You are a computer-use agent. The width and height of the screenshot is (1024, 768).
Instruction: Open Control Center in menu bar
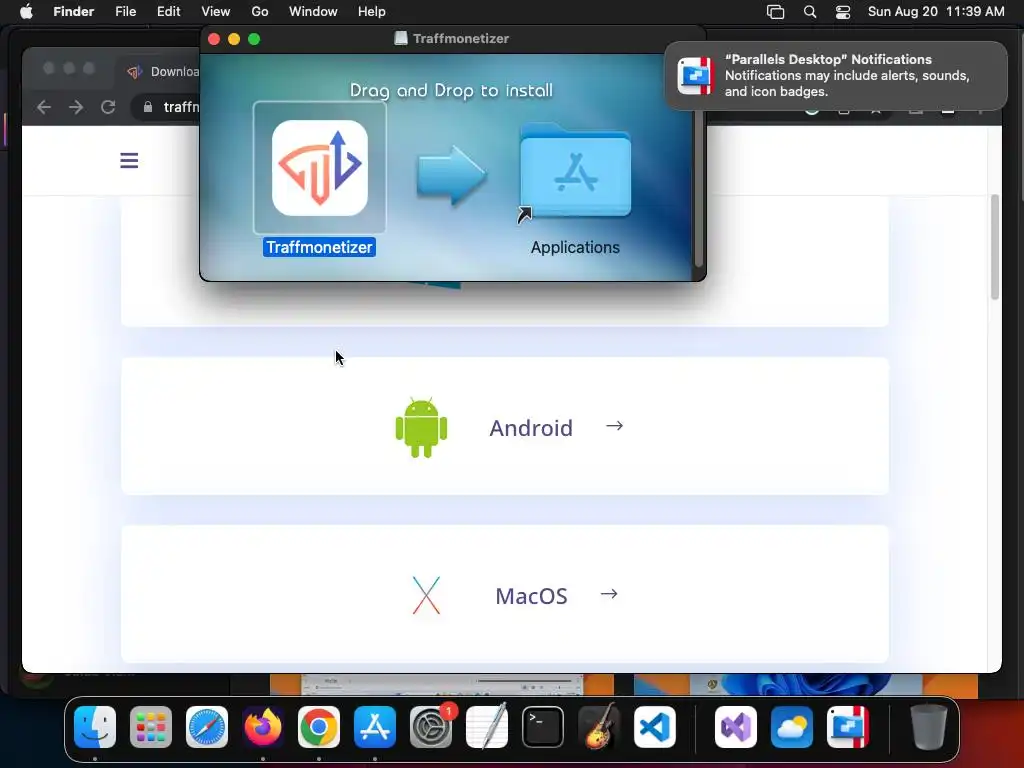pos(843,11)
